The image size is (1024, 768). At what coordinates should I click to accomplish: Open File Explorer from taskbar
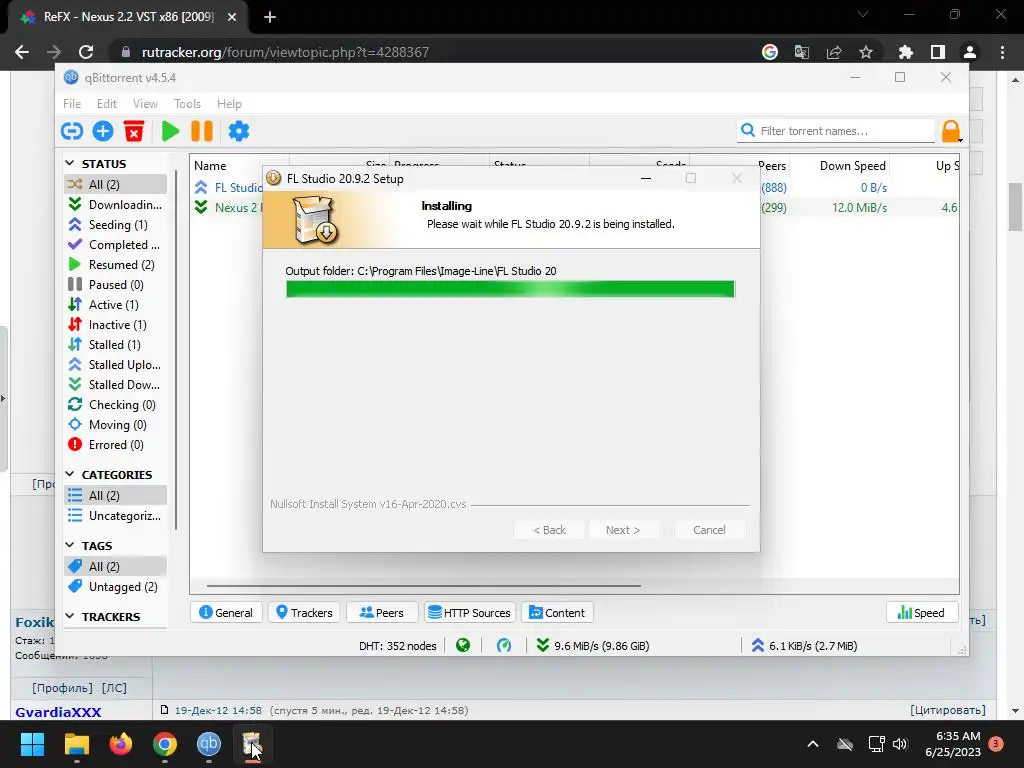pyautogui.click(x=76, y=744)
